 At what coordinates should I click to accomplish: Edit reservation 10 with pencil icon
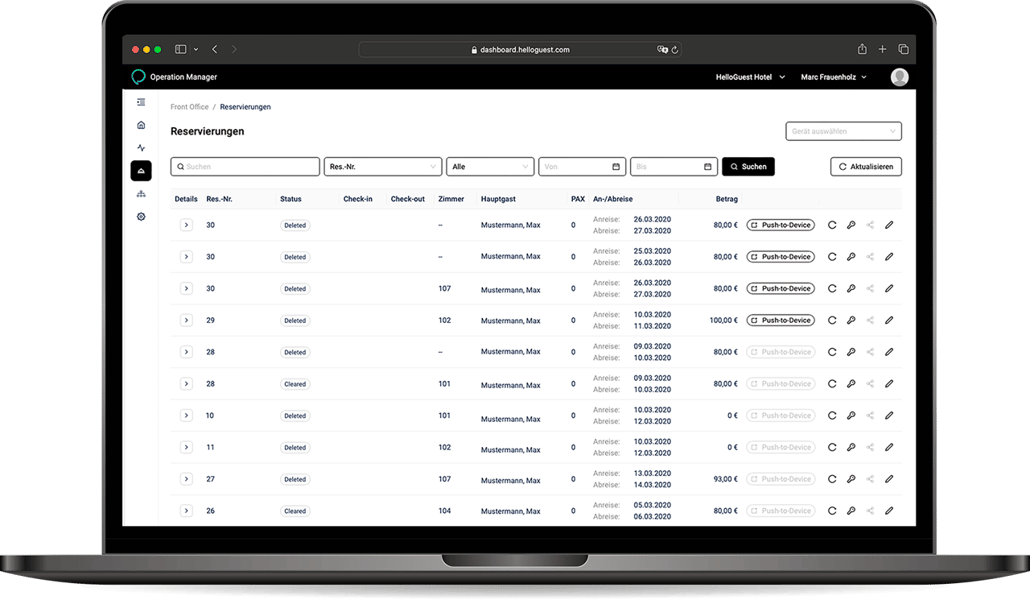[x=889, y=415]
